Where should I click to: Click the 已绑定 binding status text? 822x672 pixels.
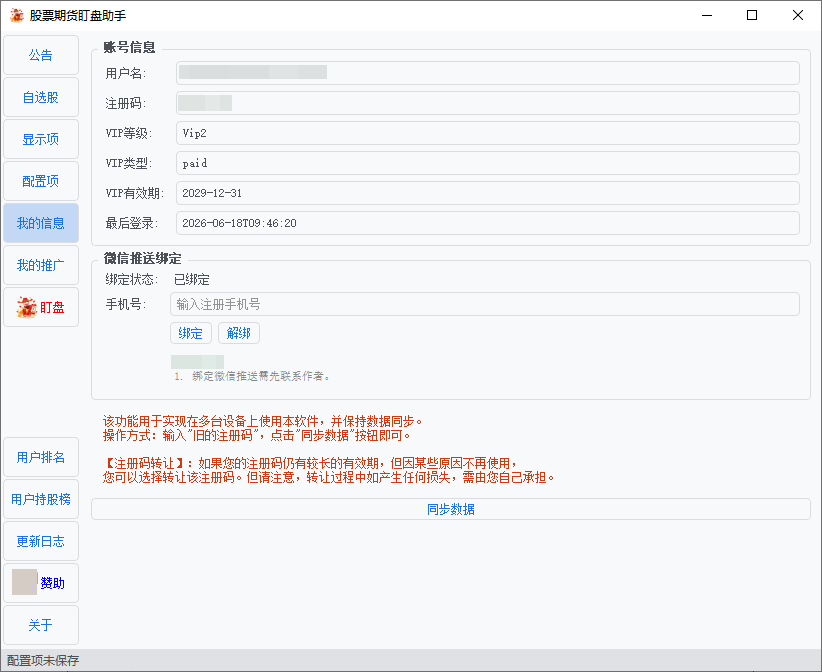pyautogui.click(x=192, y=279)
